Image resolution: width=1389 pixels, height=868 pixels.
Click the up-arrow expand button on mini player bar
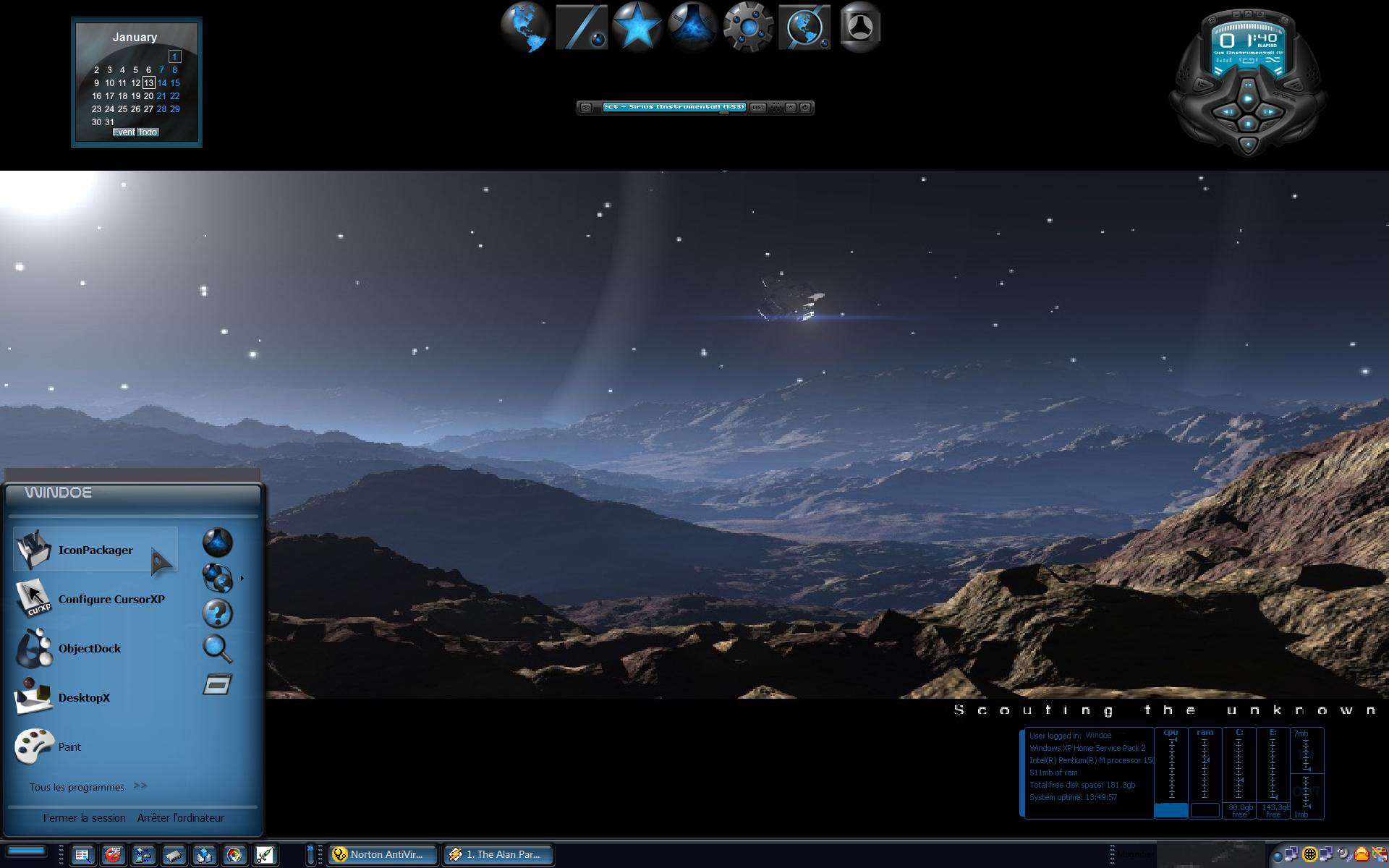click(x=791, y=107)
